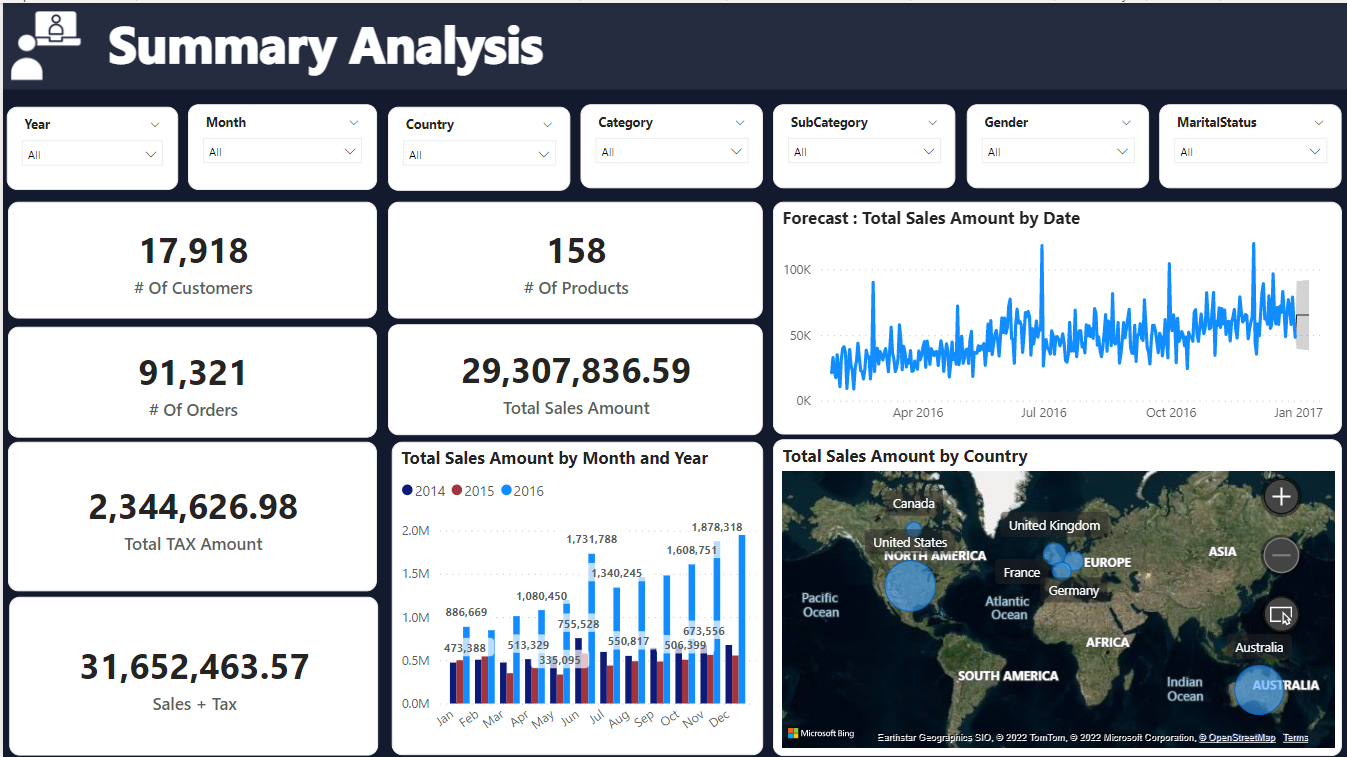Open the MaritalStatus slicer dropdown

pyautogui.click(x=1250, y=151)
